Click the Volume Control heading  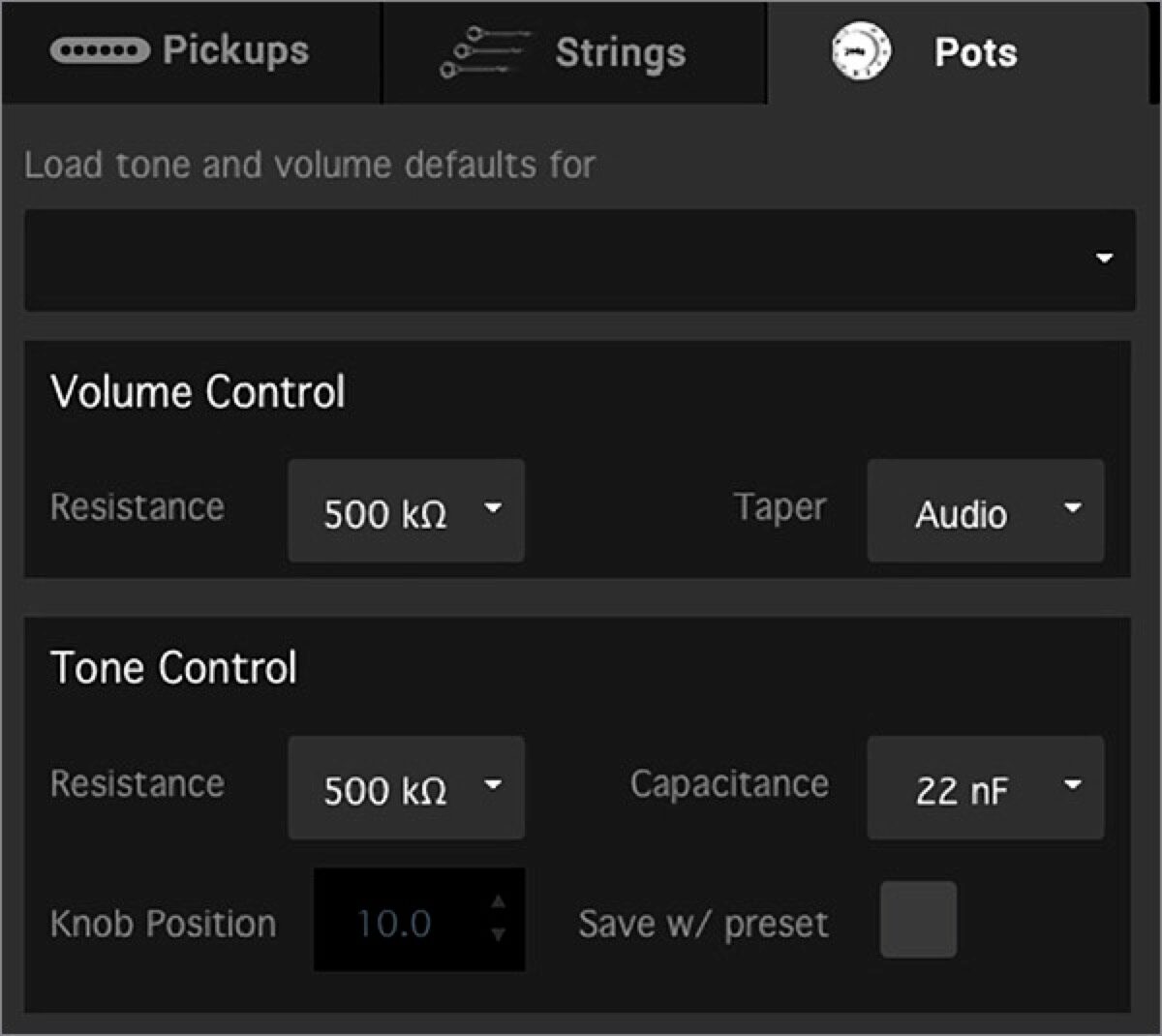click(x=198, y=393)
